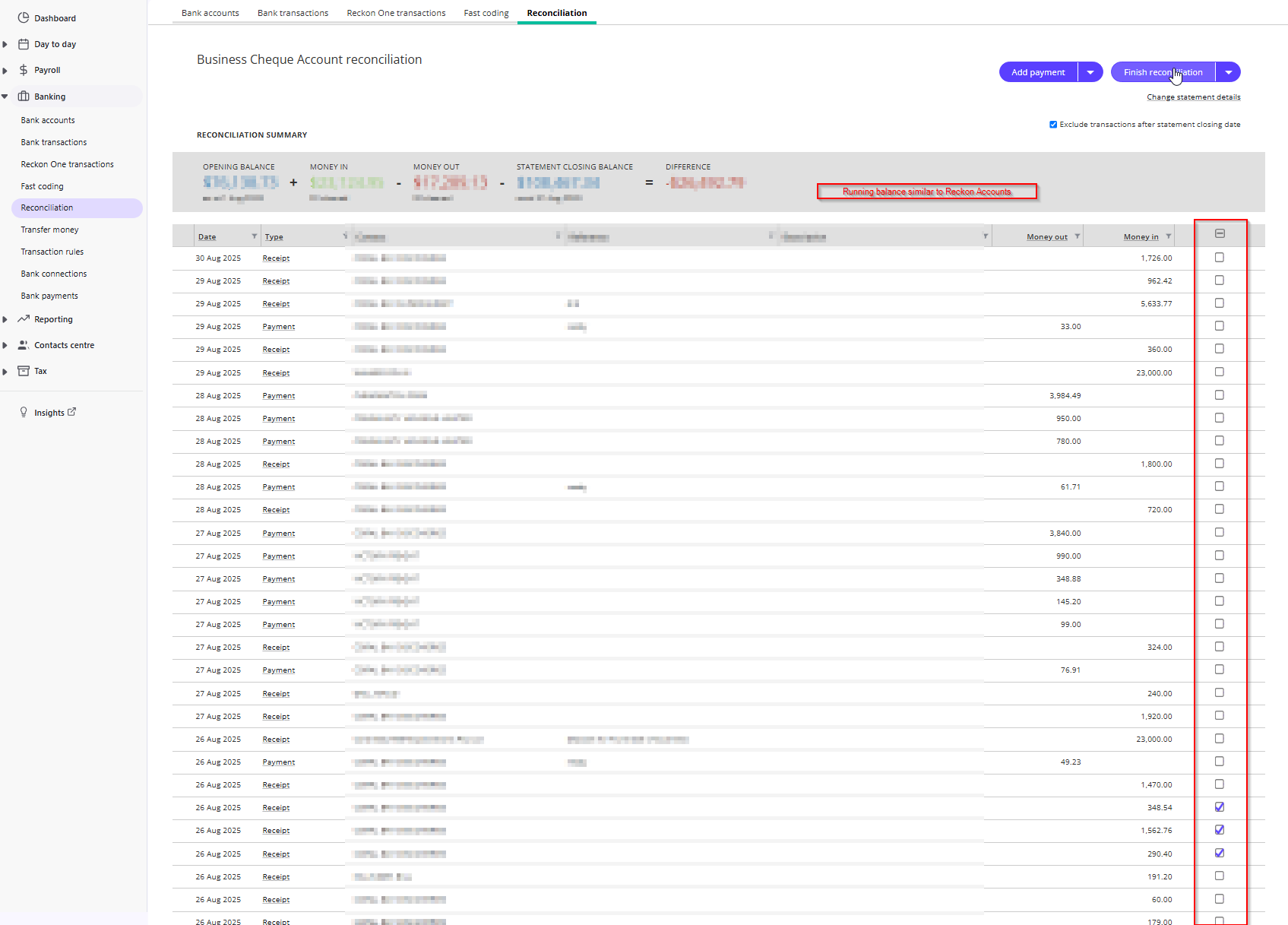The width and height of the screenshot is (1288, 925).
Task: Open the Dashboard icon in sidebar
Action: pyautogui.click(x=24, y=17)
